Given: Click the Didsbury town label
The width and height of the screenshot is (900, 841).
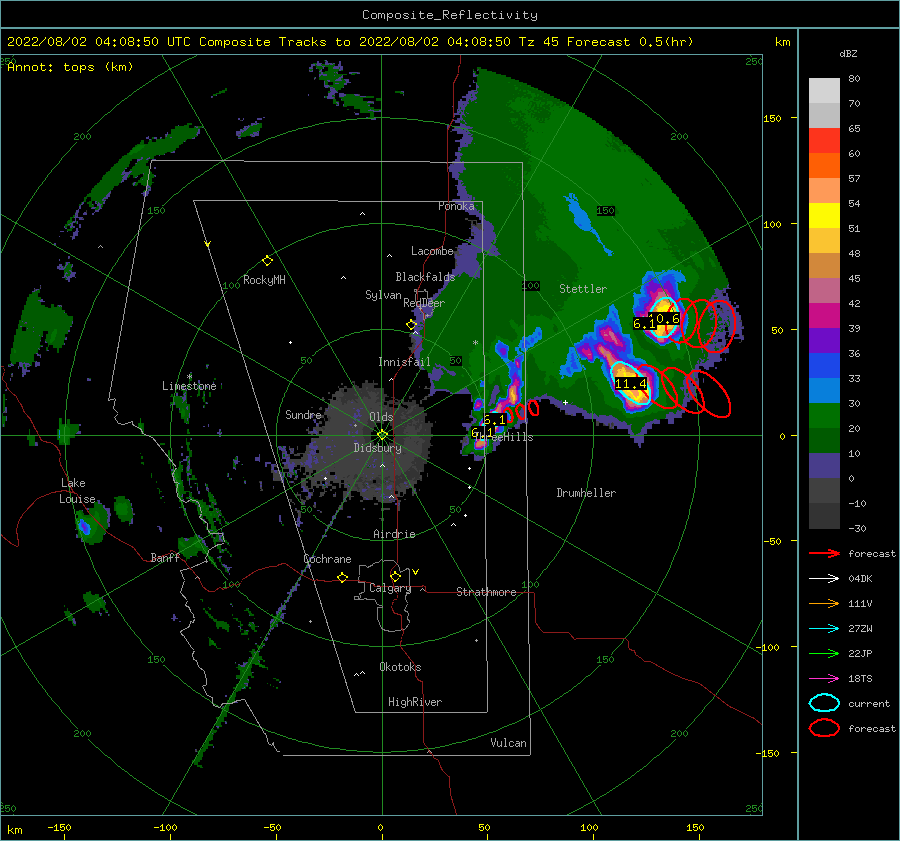Looking at the screenshot, I should [x=377, y=448].
